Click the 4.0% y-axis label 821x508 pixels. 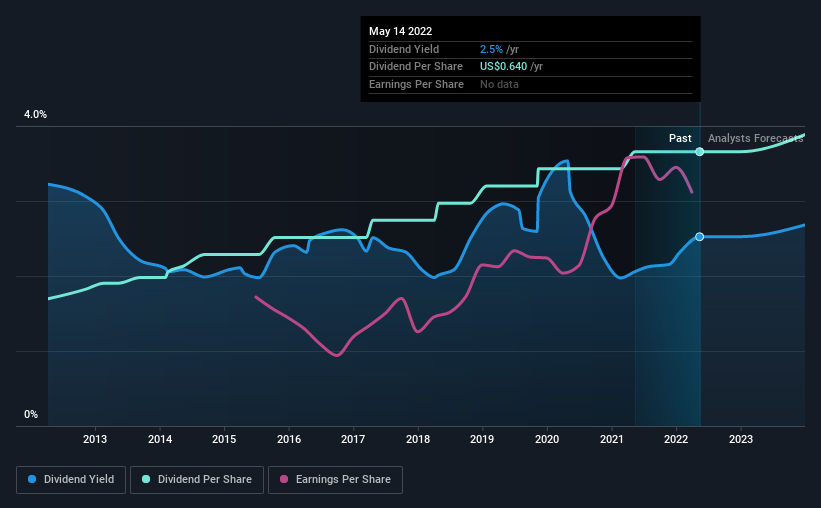click(35, 115)
